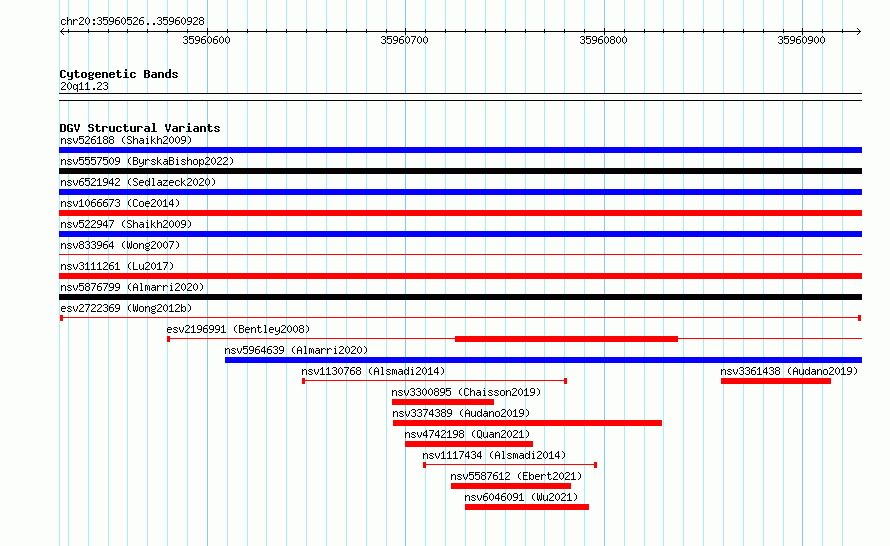Click the blue bar under nsv5964639
Image resolution: width=890 pixels, height=546 pixels.
pos(543,360)
